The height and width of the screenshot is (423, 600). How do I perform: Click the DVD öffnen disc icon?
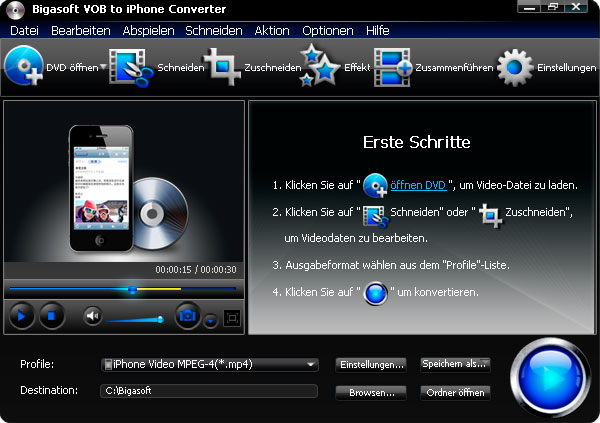(x=24, y=66)
